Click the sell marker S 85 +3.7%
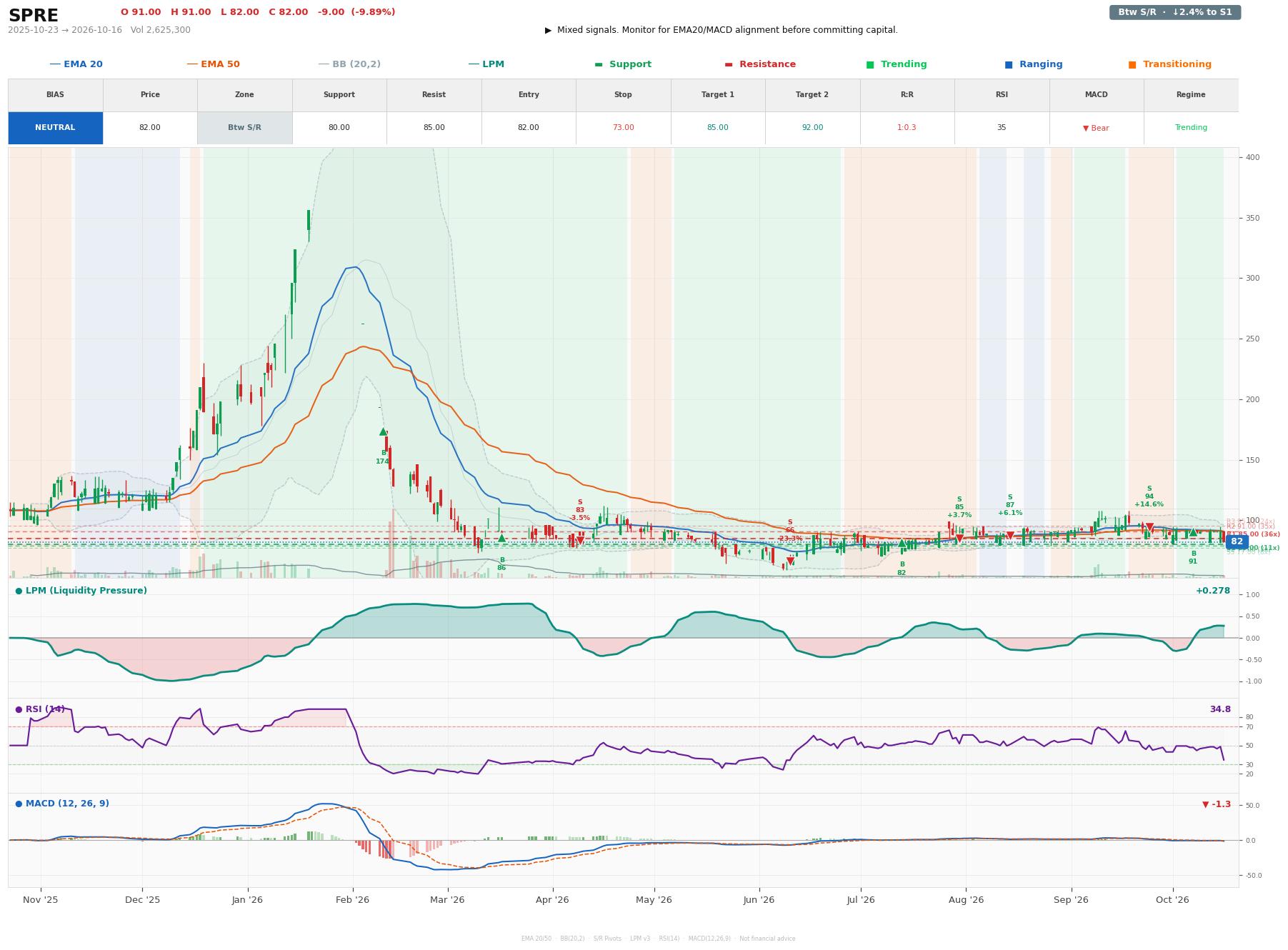Image resolution: width=1288 pixels, height=950 pixels. 959,539
